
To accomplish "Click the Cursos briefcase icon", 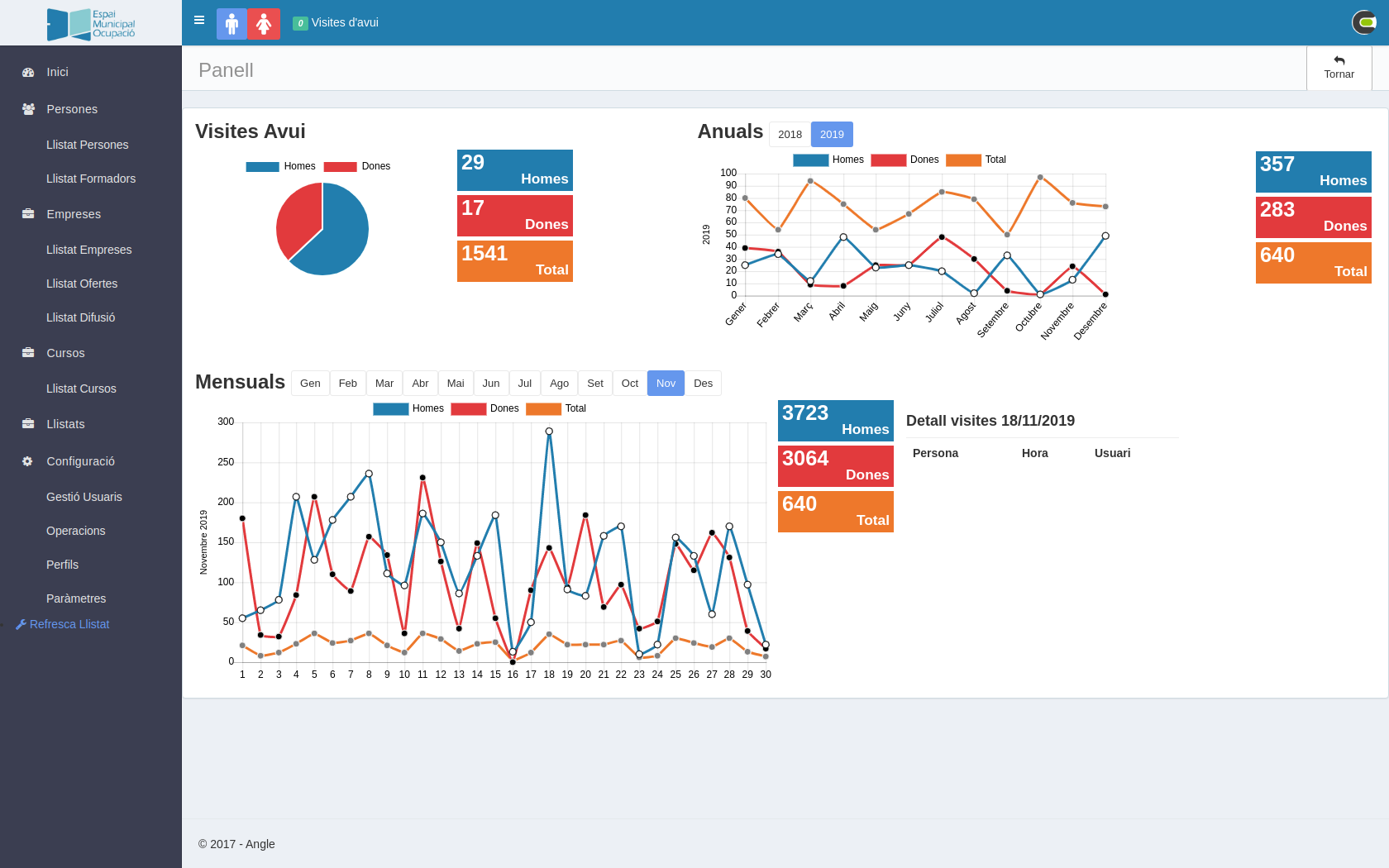I will click(28, 353).
